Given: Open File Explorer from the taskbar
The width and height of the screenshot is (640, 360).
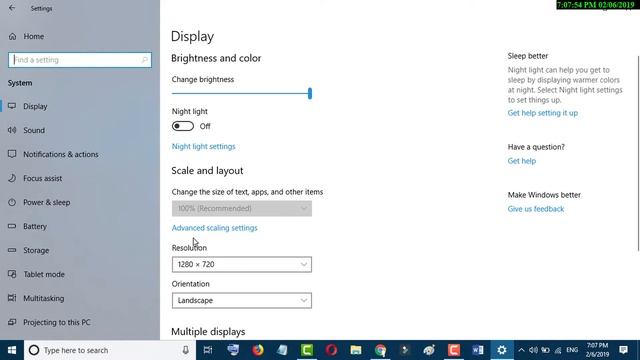Looking at the screenshot, I should [x=356, y=350].
